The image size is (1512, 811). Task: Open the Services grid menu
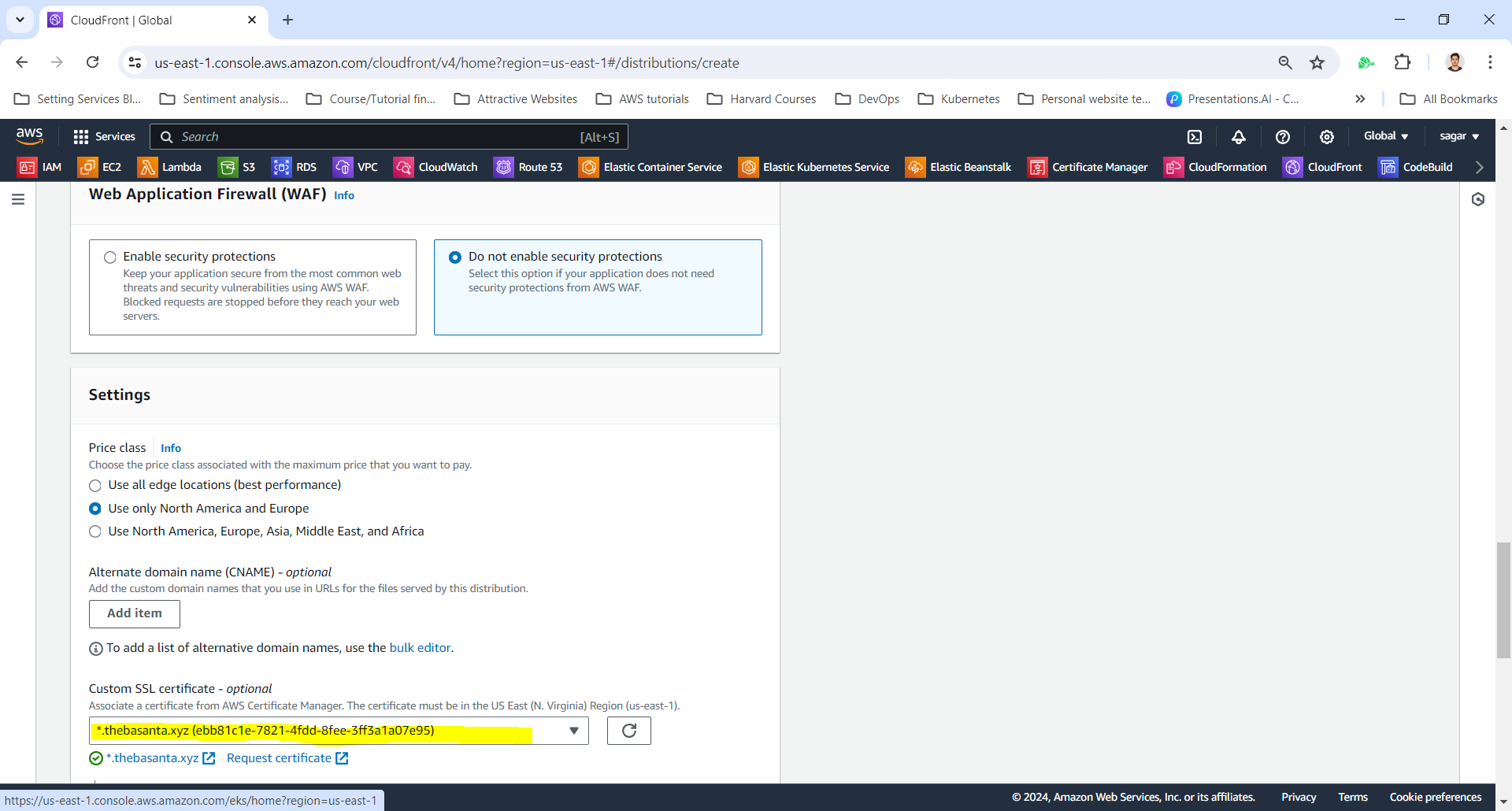[x=104, y=137]
